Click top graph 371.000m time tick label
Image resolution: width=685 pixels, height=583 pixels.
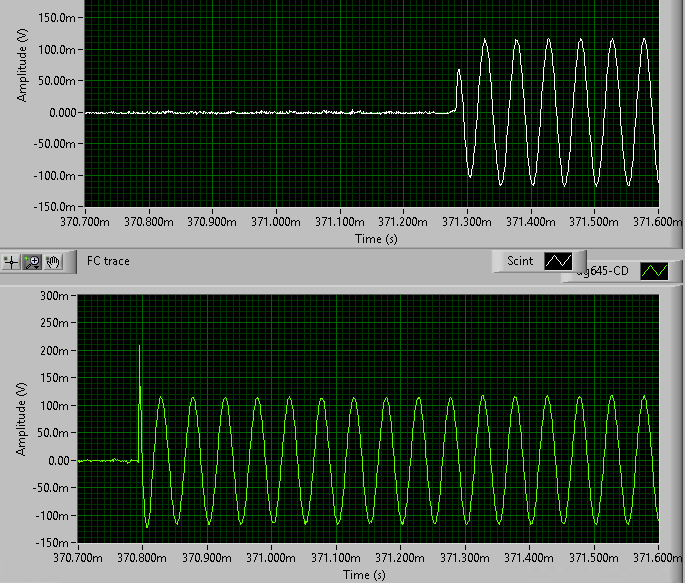coord(276,222)
